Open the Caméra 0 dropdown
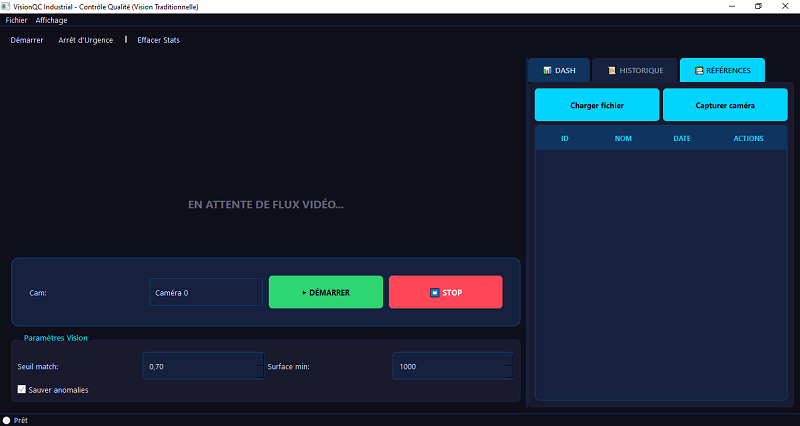 205,293
